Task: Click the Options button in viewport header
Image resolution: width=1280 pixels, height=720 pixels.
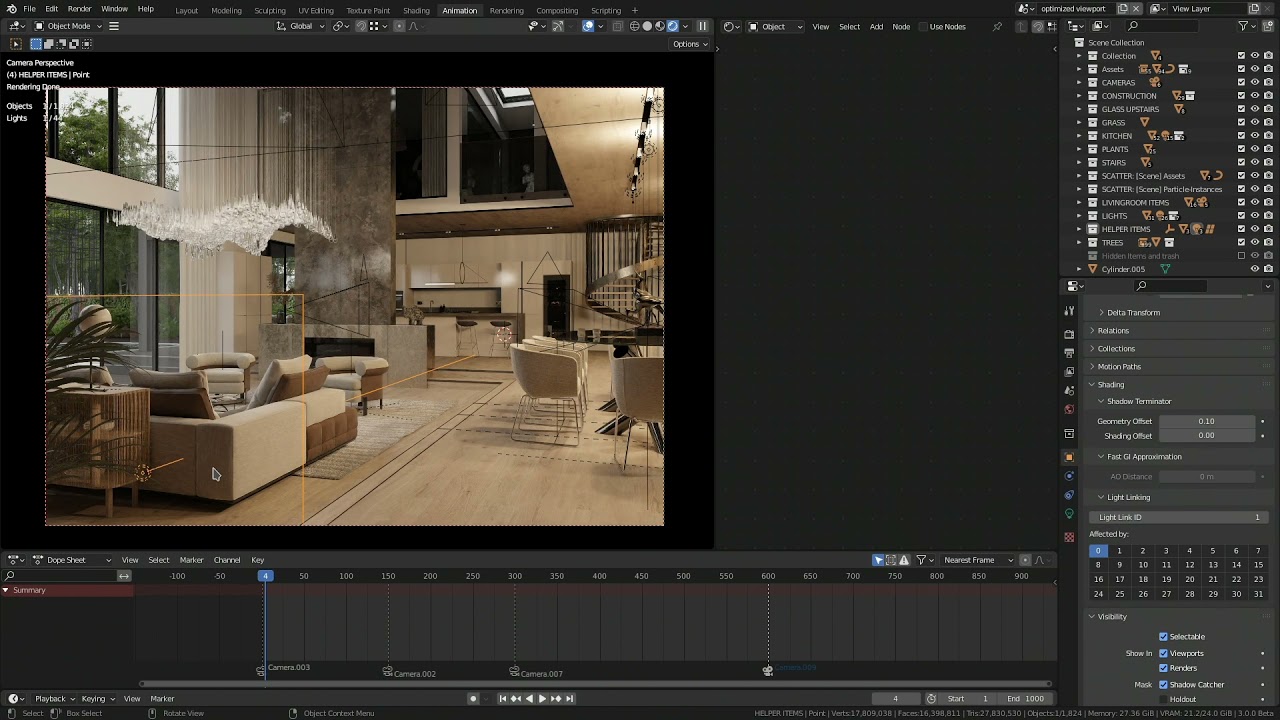Action: pos(689,44)
